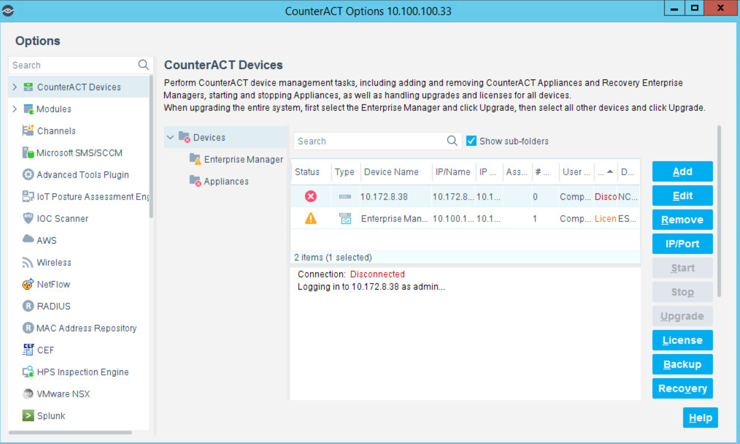The width and height of the screenshot is (740, 444).
Task: Open RADIUS options in sidebar
Action: coord(53,306)
